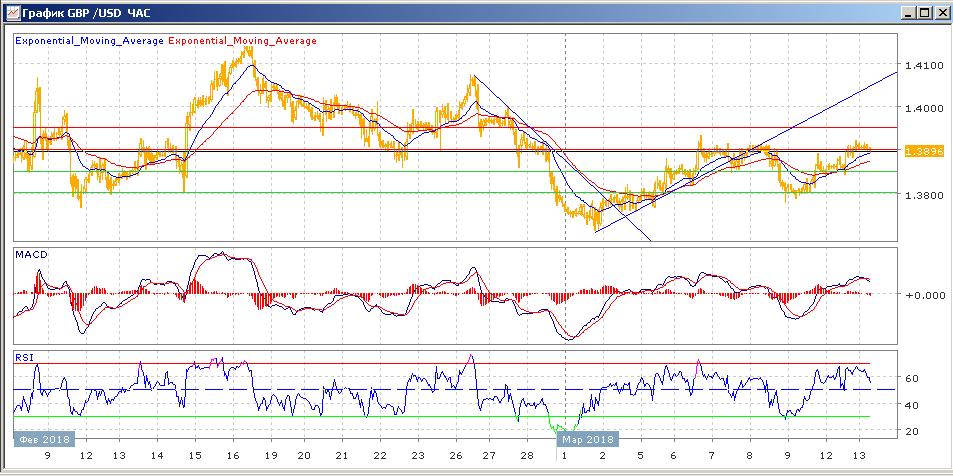
Task: Click the 1.4000 price axis label
Action: tap(921, 108)
